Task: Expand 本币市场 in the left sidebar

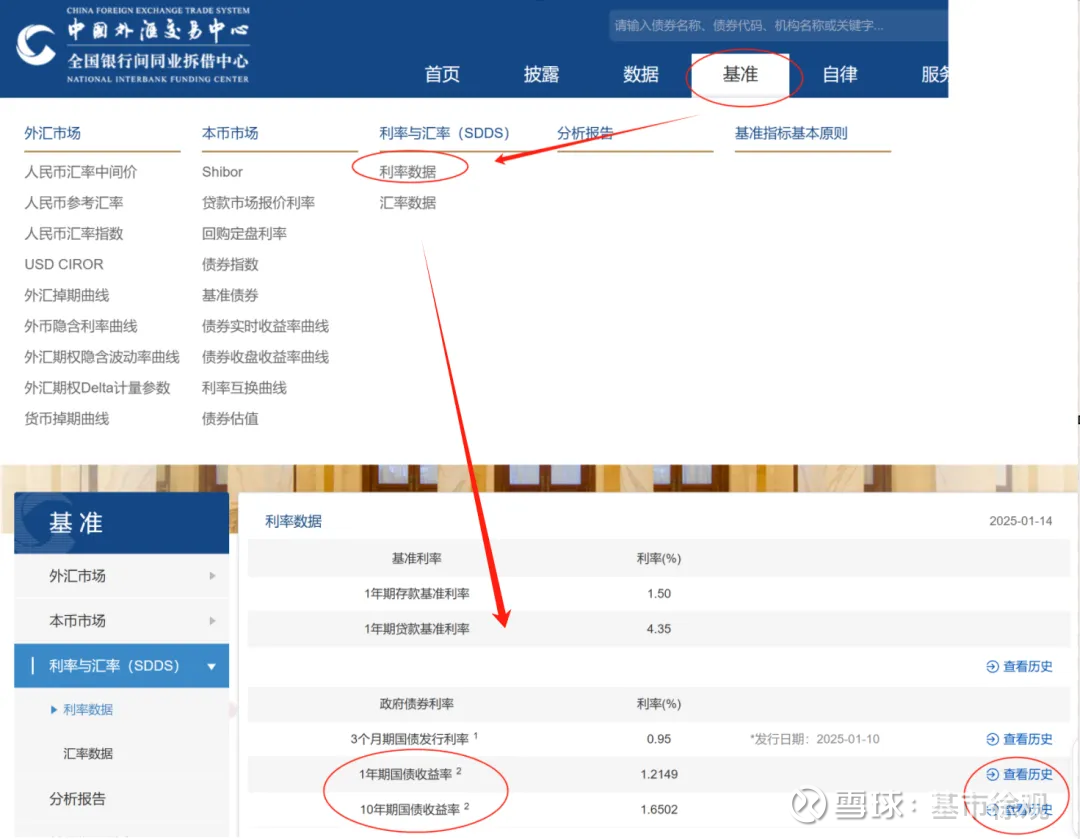Action: [121, 621]
